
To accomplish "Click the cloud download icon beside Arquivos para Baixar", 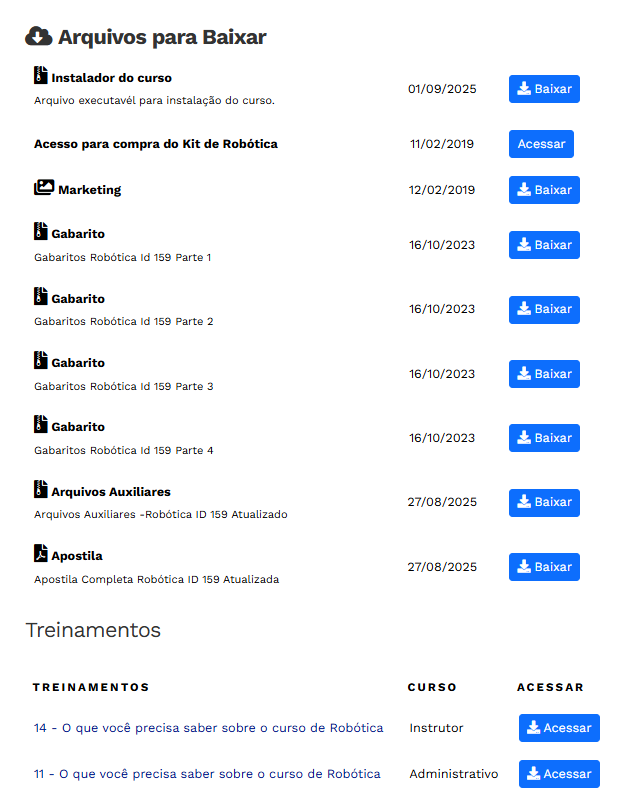I will tap(38, 37).
